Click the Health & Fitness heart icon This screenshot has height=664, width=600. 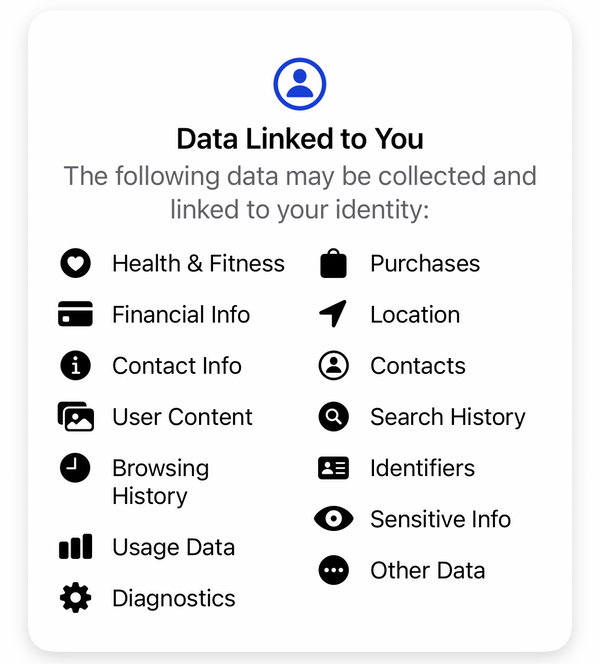75,263
